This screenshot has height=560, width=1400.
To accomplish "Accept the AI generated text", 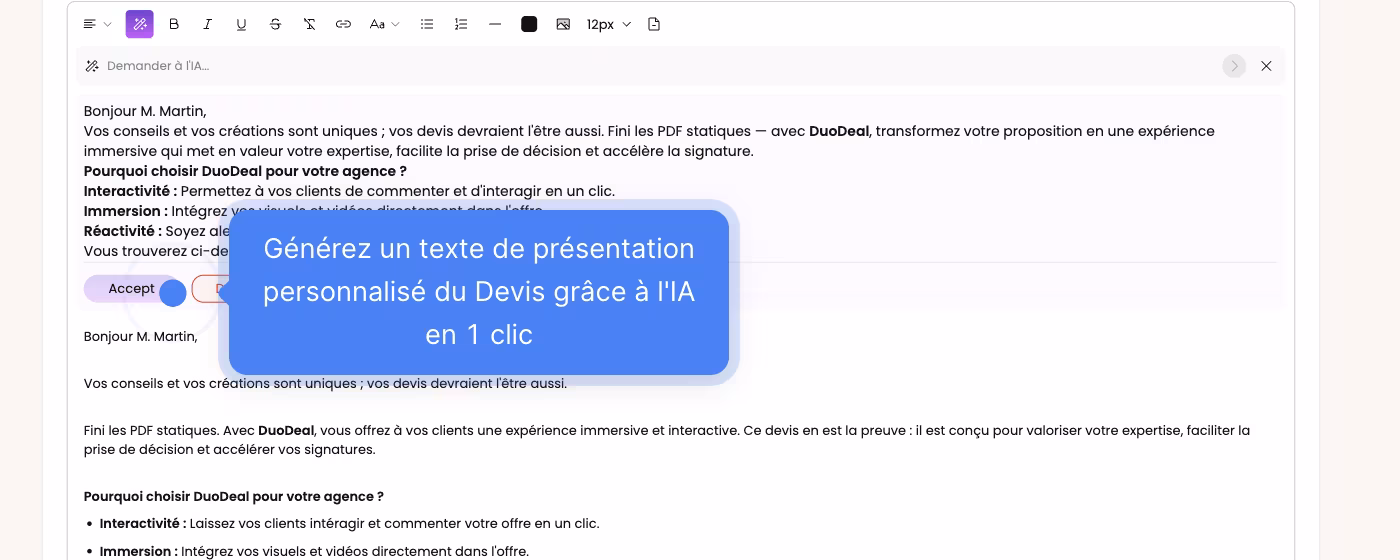I will 131,289.
